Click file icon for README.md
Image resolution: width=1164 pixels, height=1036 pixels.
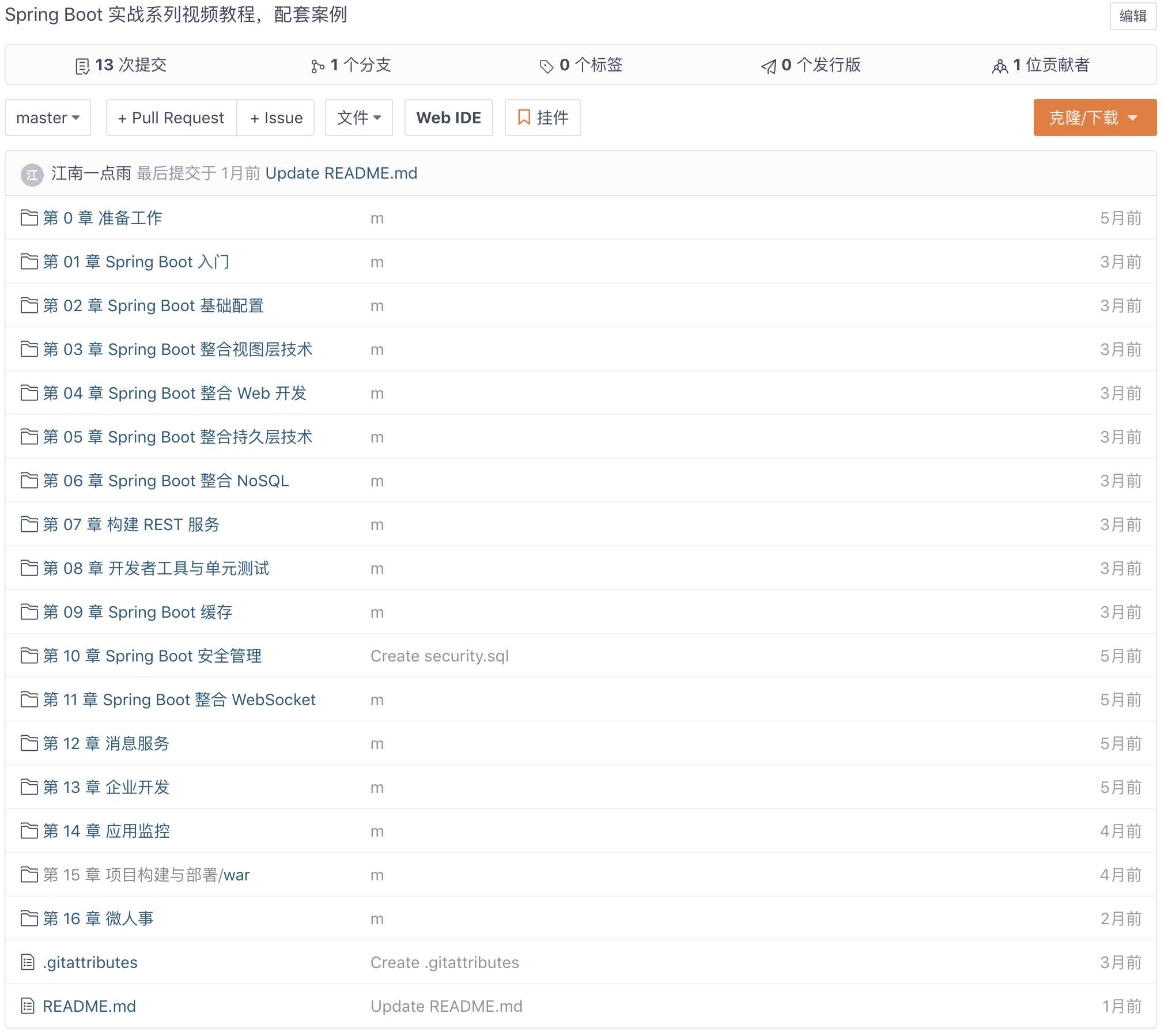(28, 1006)
